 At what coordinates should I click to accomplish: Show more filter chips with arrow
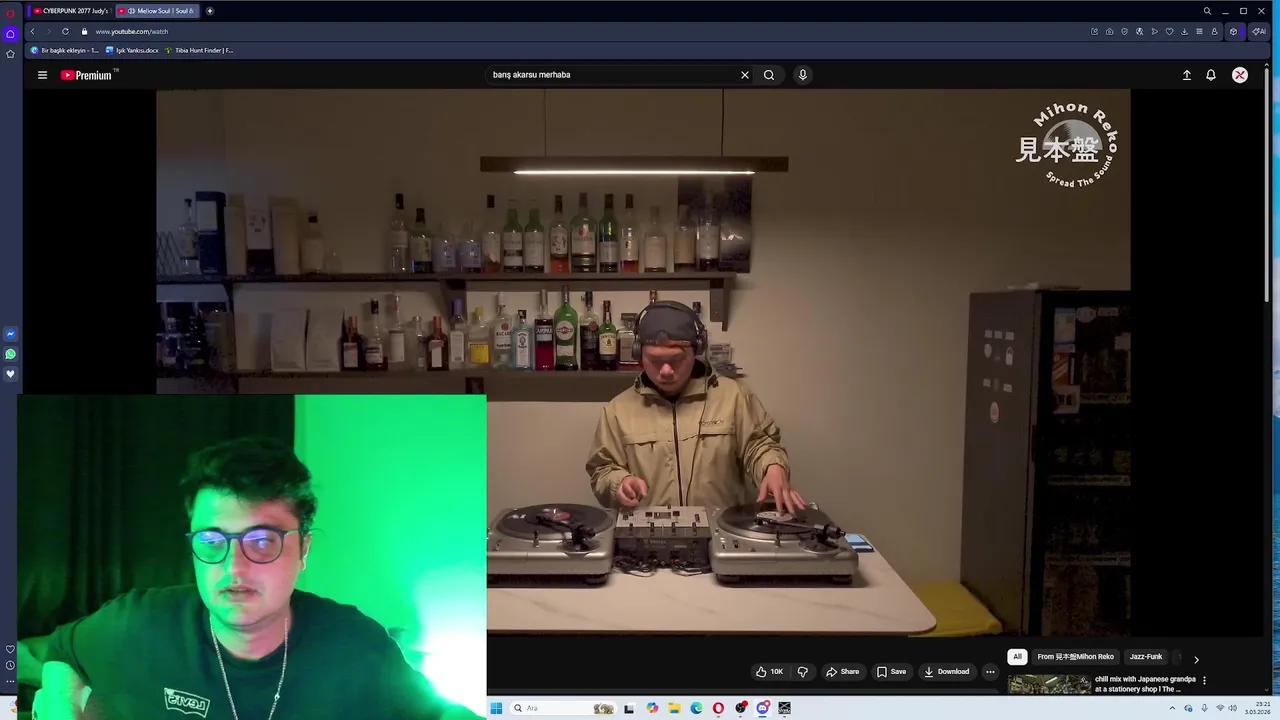click(1196, 659)
